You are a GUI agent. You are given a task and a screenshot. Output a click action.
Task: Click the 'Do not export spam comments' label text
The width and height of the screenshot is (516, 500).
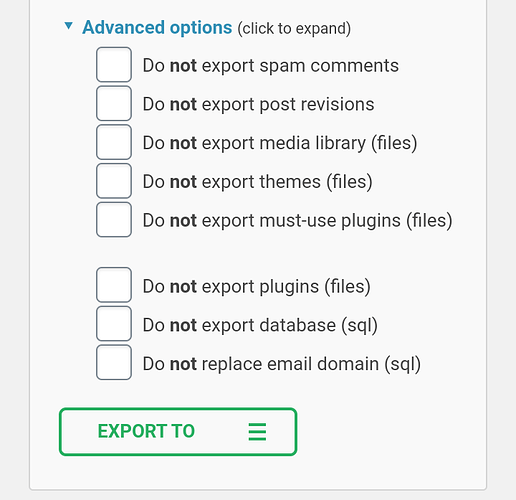click(271, 66)
